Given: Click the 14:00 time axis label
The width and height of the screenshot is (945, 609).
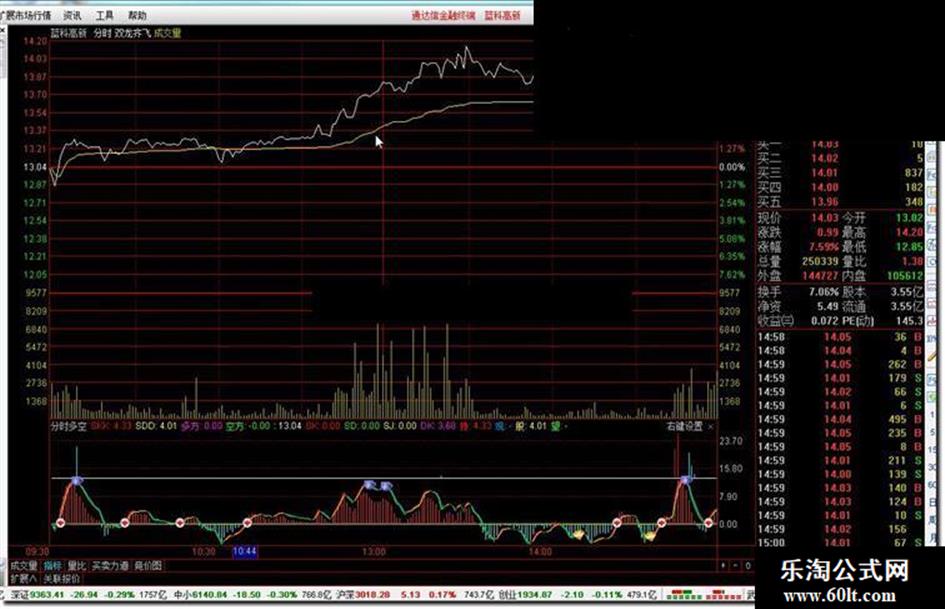Looking at the screenshot, I should tap(540, 552).
